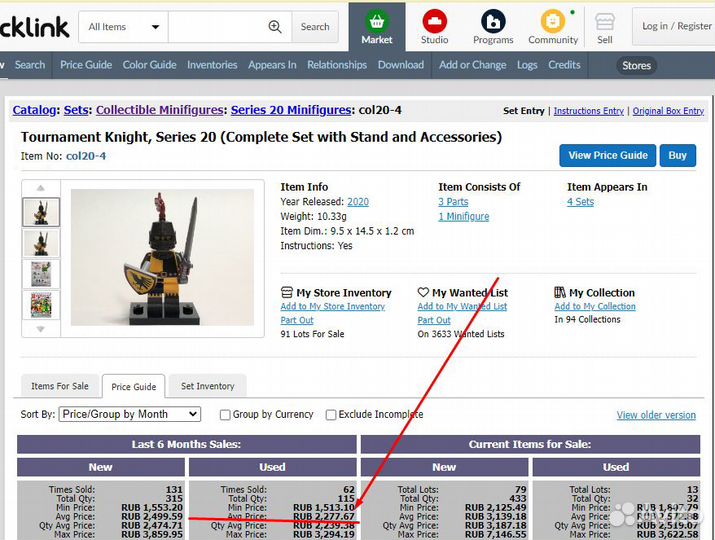Click the View Price Guide button
The image size is (715, 540).
pyautogui.click(x=607, y=155)
